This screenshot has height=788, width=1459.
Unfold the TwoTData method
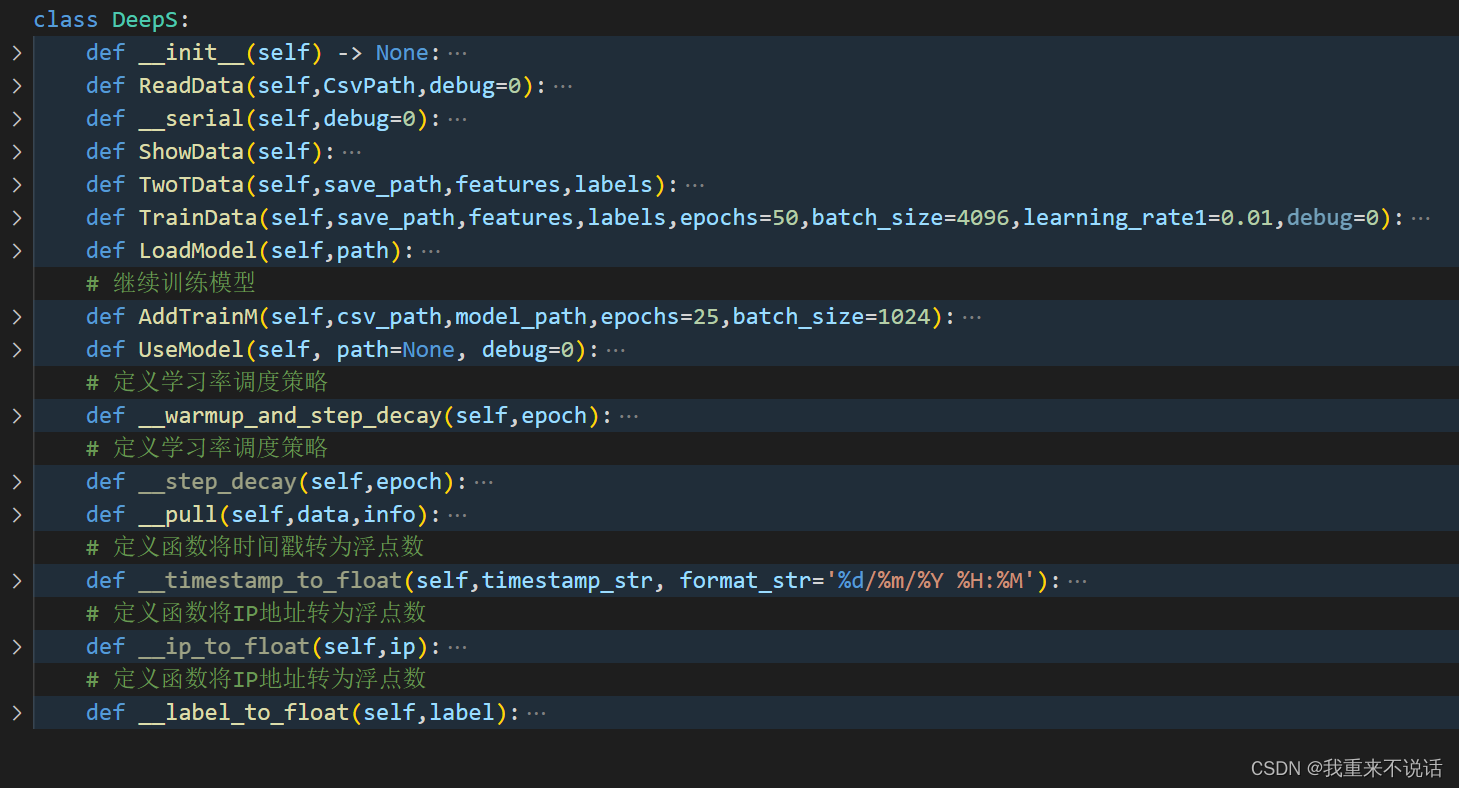coord(16,185)
